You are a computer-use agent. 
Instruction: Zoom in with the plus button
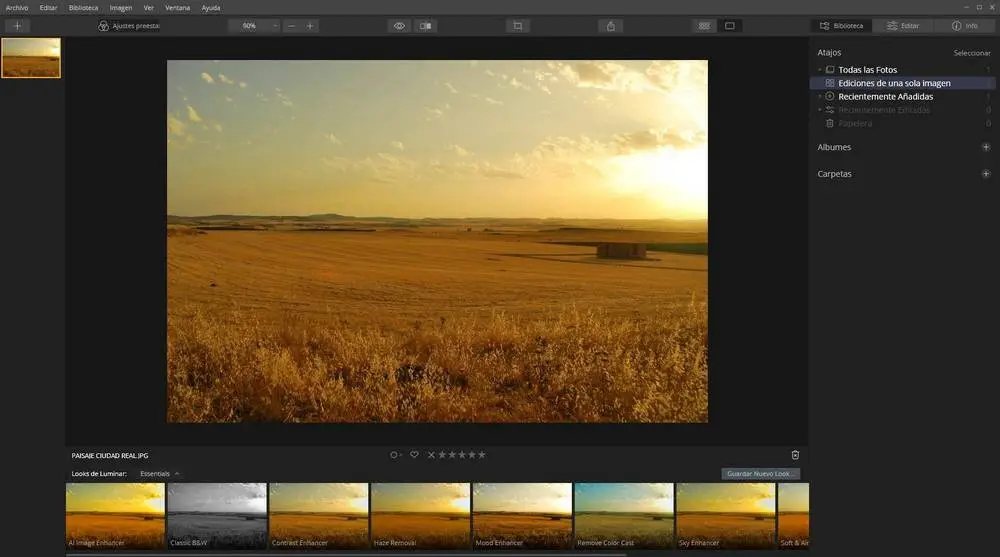(x=309, y=26)
